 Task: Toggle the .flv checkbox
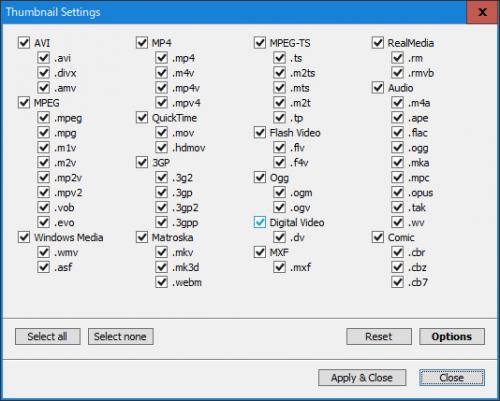pos(280,147)
